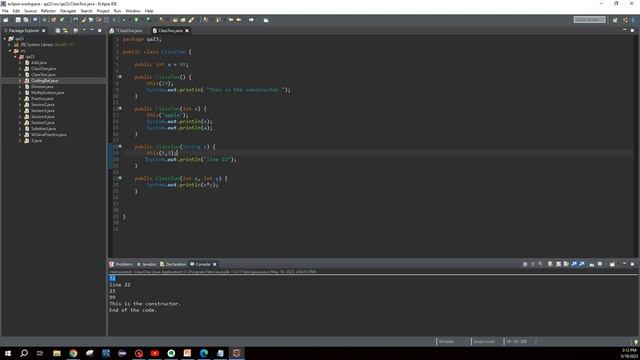Switch to the Declaration tab
640x360 pixels.
pyautogui.click(x=173, y=264)
